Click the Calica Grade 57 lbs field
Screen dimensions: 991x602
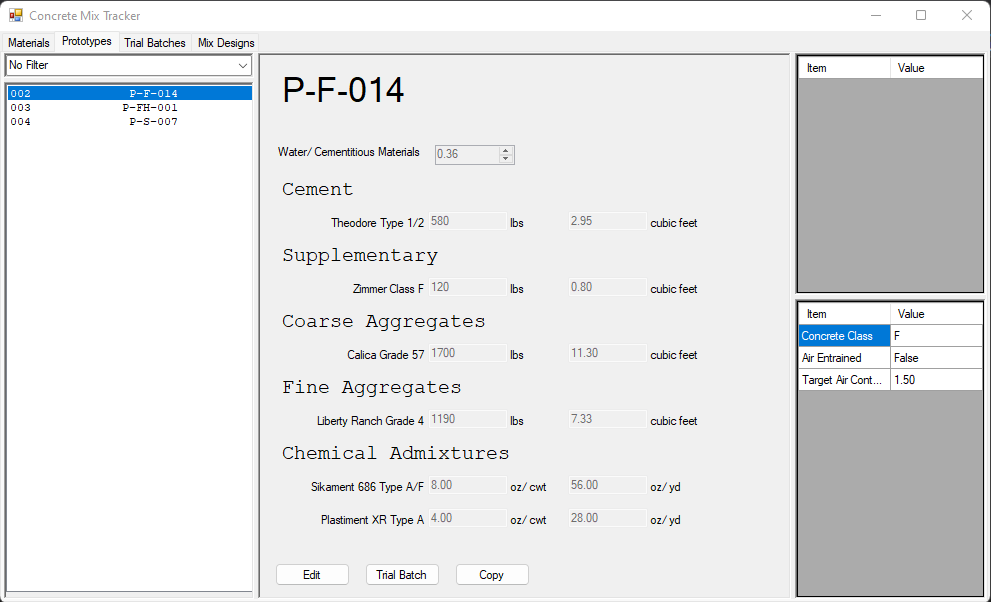466,353
